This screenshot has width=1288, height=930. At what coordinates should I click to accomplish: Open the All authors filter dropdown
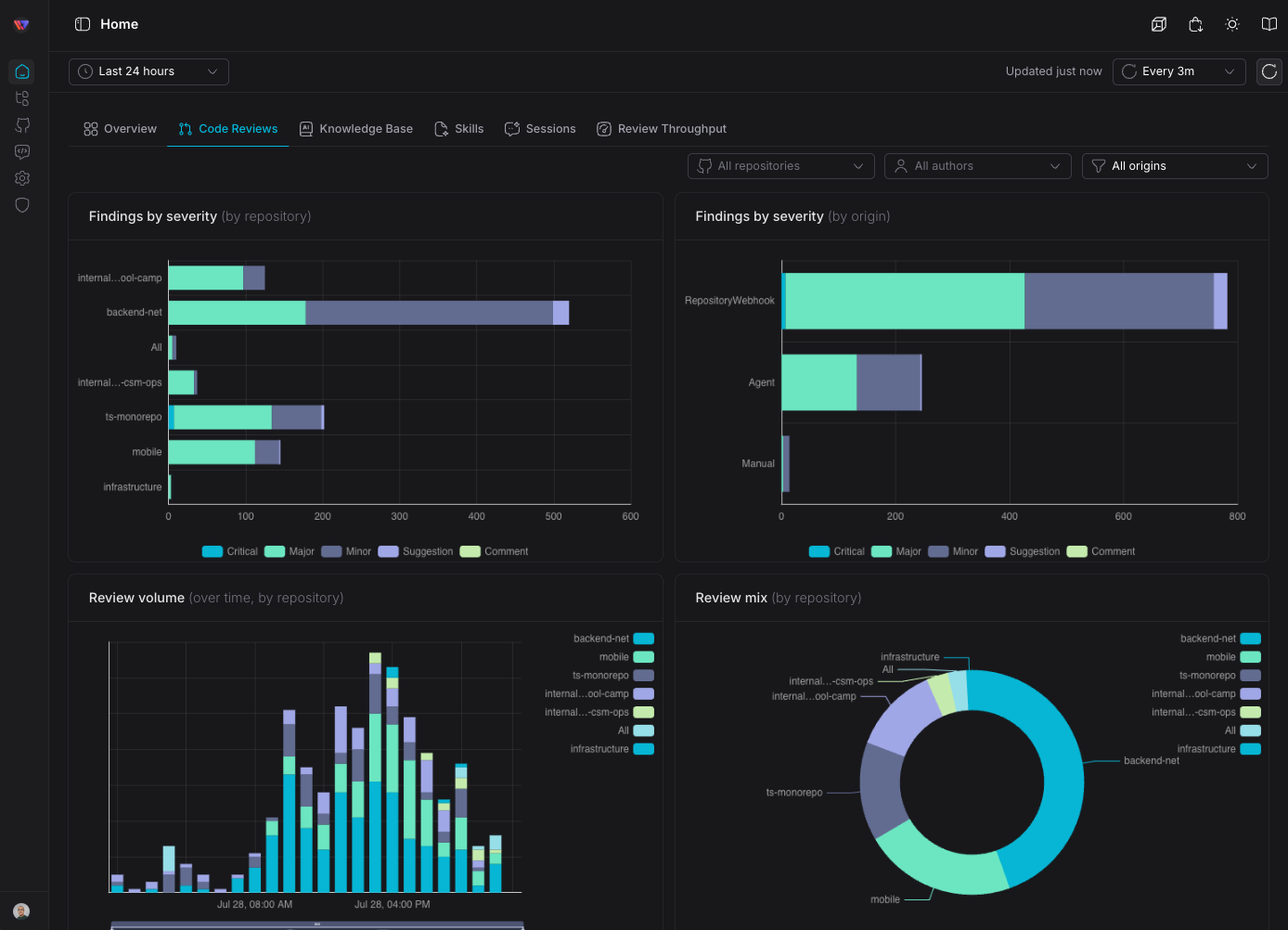pos(978,166)
